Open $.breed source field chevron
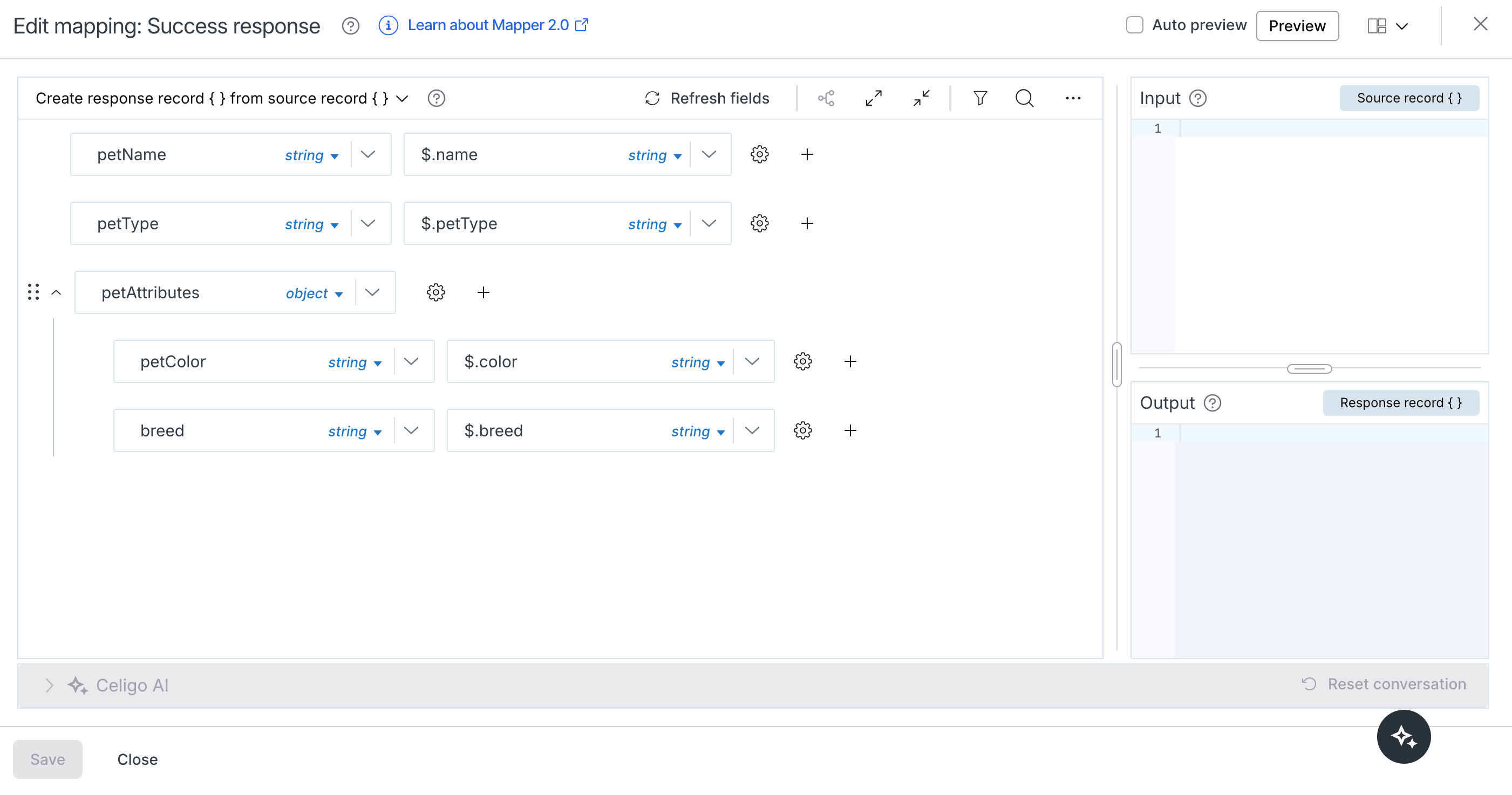This screenshot has width=1512, height=795. coord(752,430)
